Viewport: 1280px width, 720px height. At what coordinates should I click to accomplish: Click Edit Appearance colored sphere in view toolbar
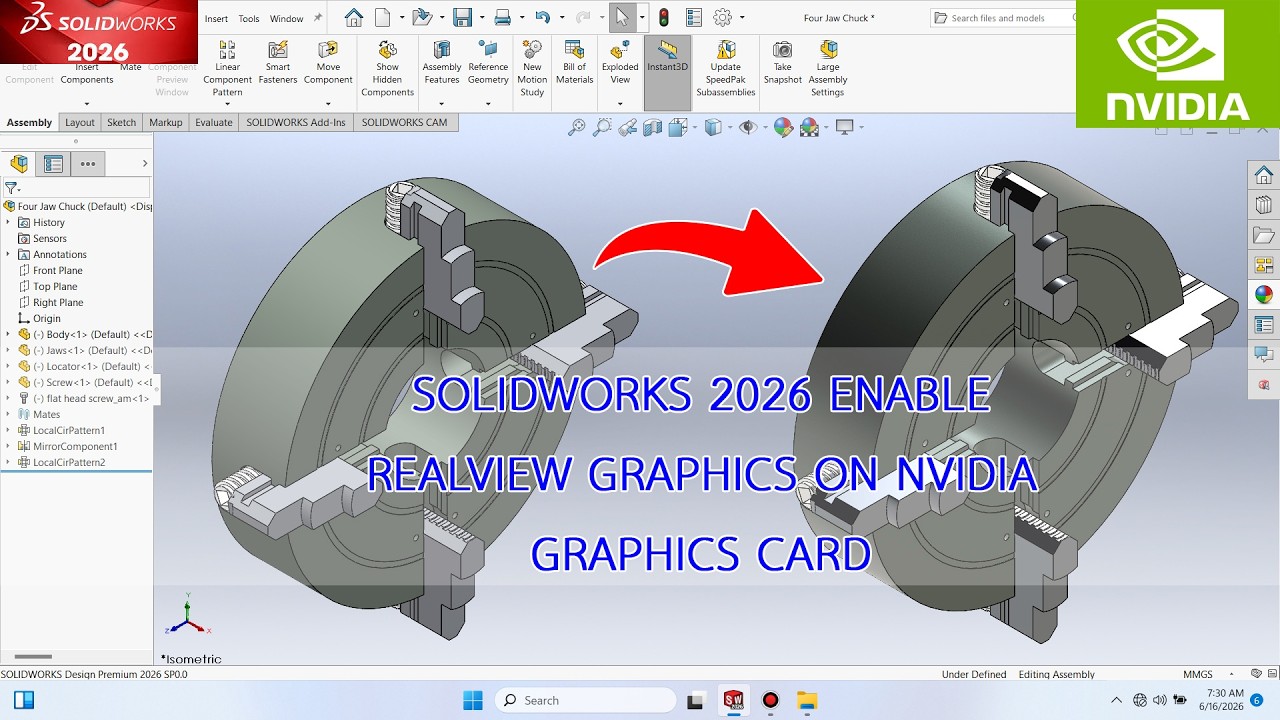783,127
